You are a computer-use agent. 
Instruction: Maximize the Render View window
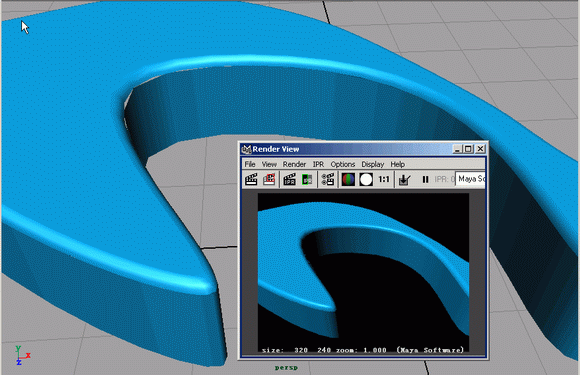pos(468,149)
